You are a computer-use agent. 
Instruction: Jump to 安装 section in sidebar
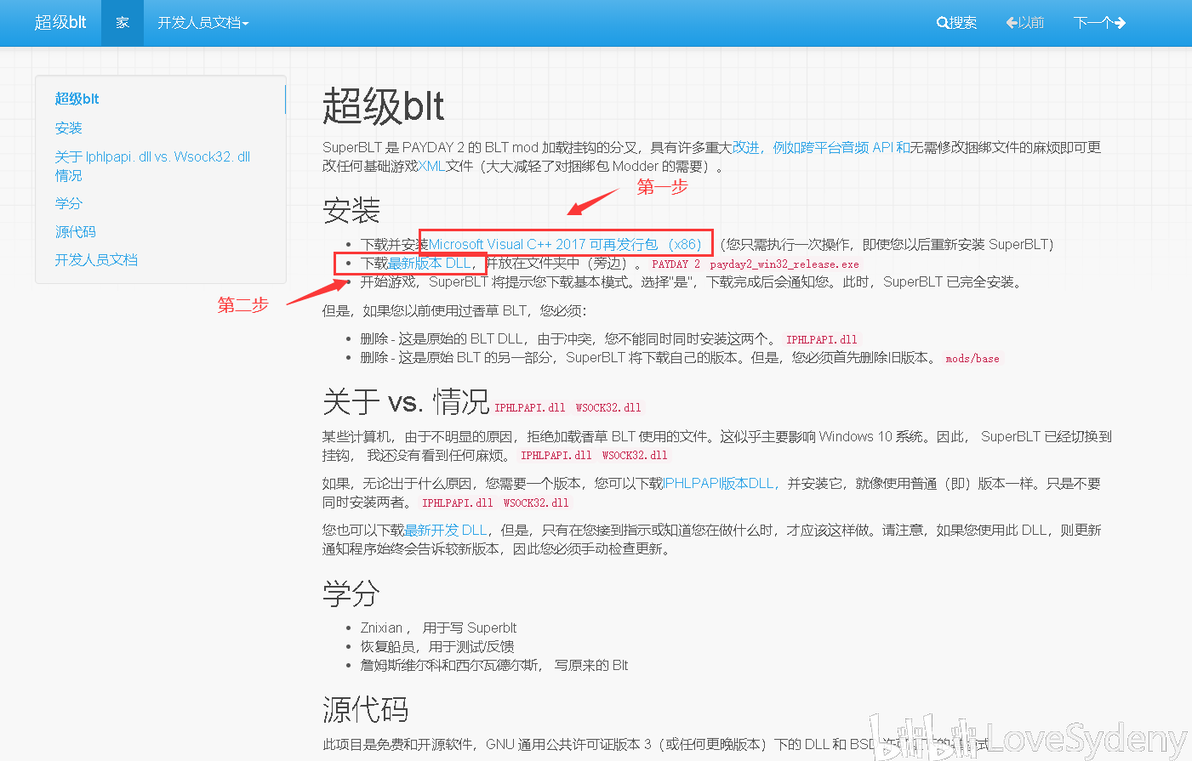coord(68,128)
